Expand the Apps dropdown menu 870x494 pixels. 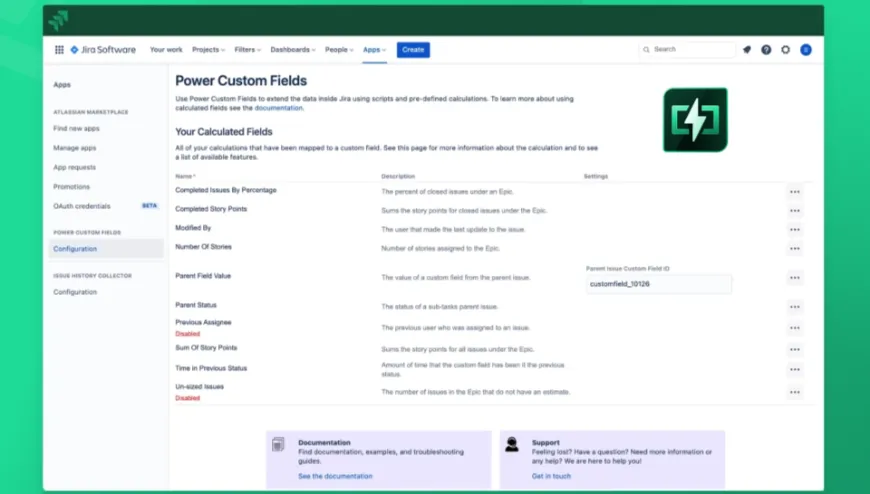[x=375, y=49]
